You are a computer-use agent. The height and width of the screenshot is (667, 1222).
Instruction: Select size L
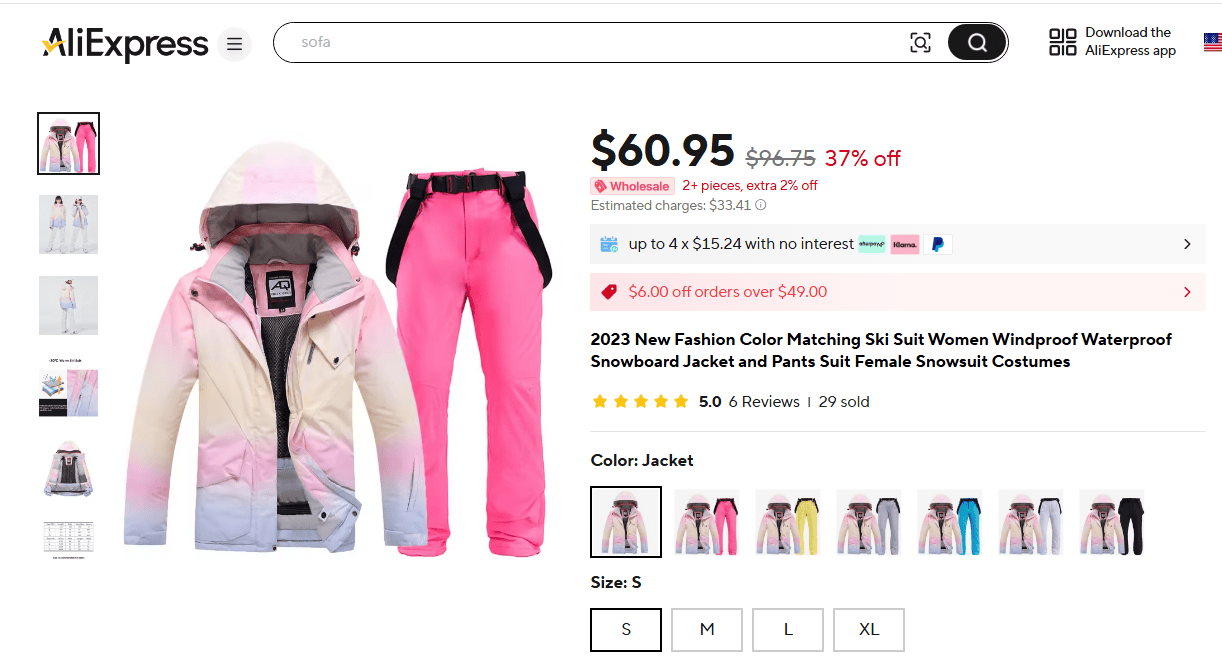coord(788,630)
